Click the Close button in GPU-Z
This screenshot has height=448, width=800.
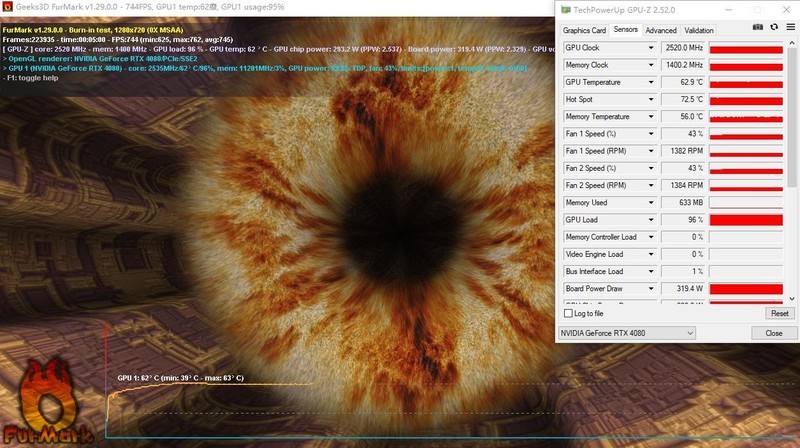773,333
